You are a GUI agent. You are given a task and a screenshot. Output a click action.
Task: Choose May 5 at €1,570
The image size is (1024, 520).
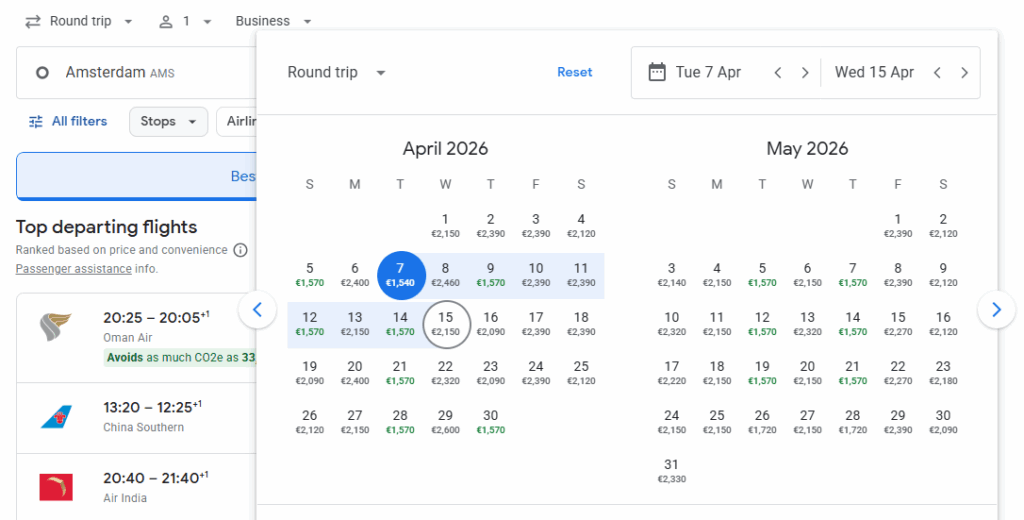(762, 275)
